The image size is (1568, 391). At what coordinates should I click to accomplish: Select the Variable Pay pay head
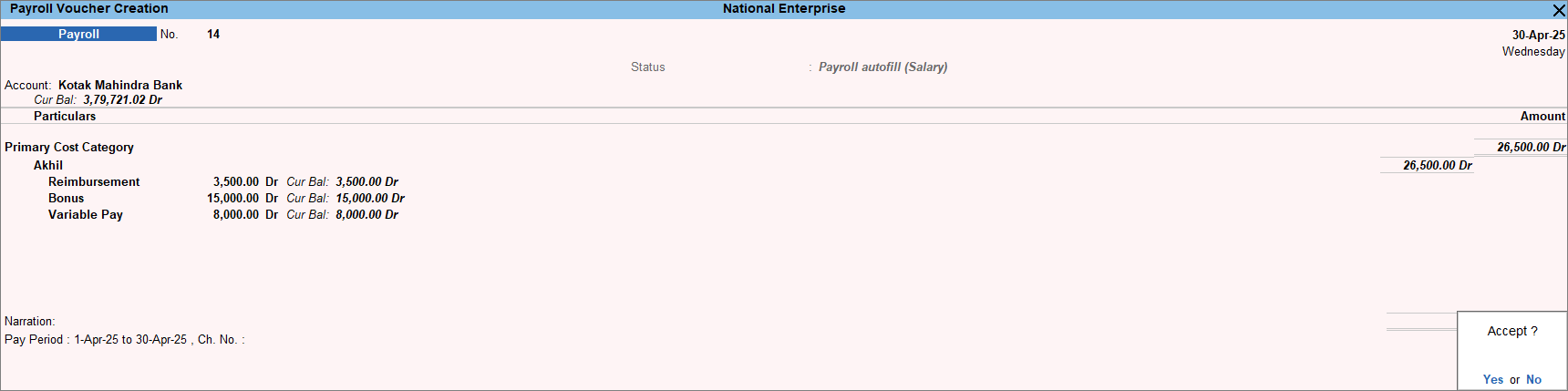coord(86,214)
